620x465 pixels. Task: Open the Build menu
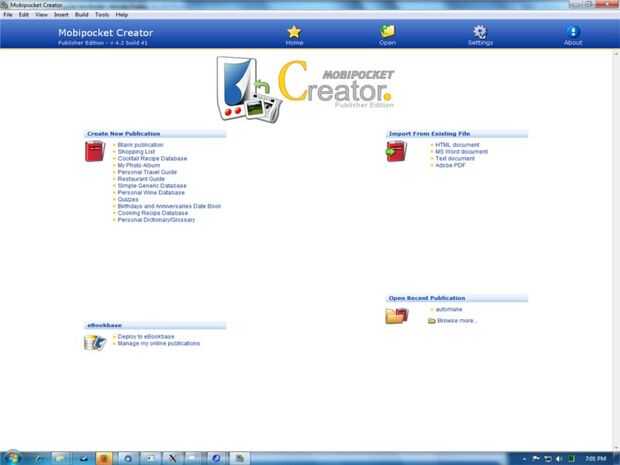tap(81, 15)
